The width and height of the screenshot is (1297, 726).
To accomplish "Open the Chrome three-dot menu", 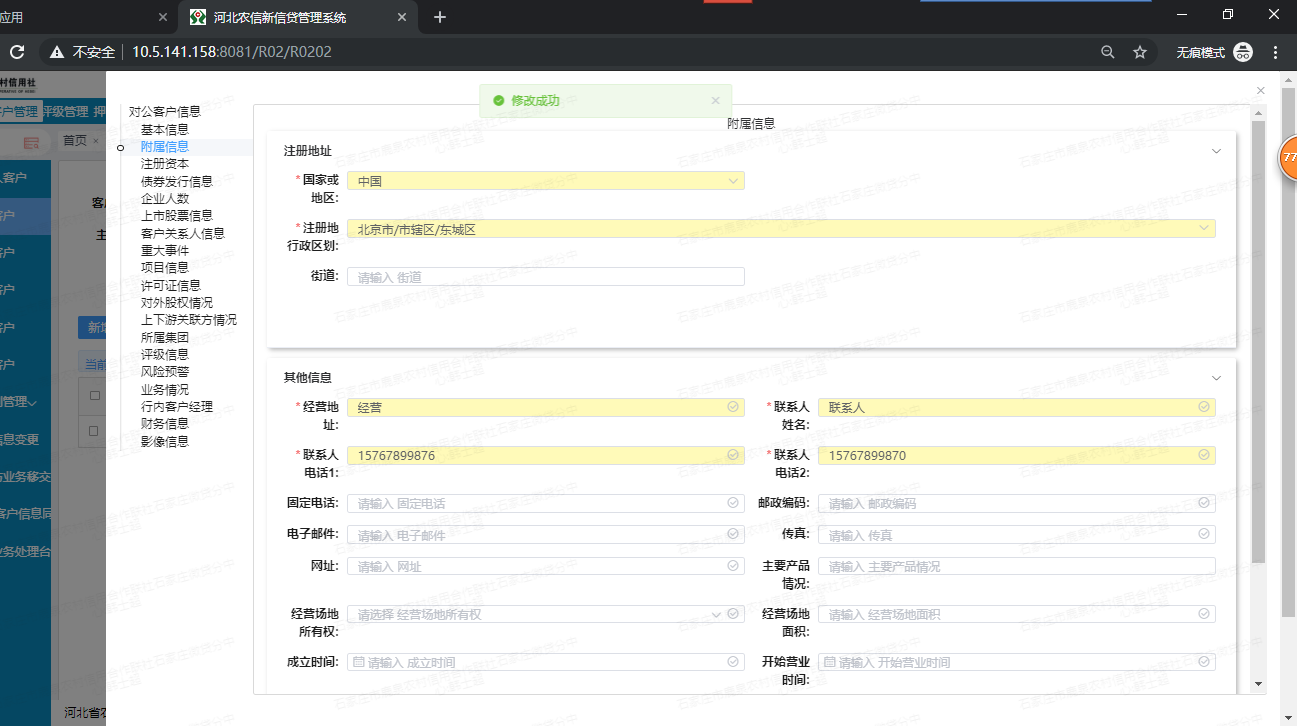I will pos(1275,52).
